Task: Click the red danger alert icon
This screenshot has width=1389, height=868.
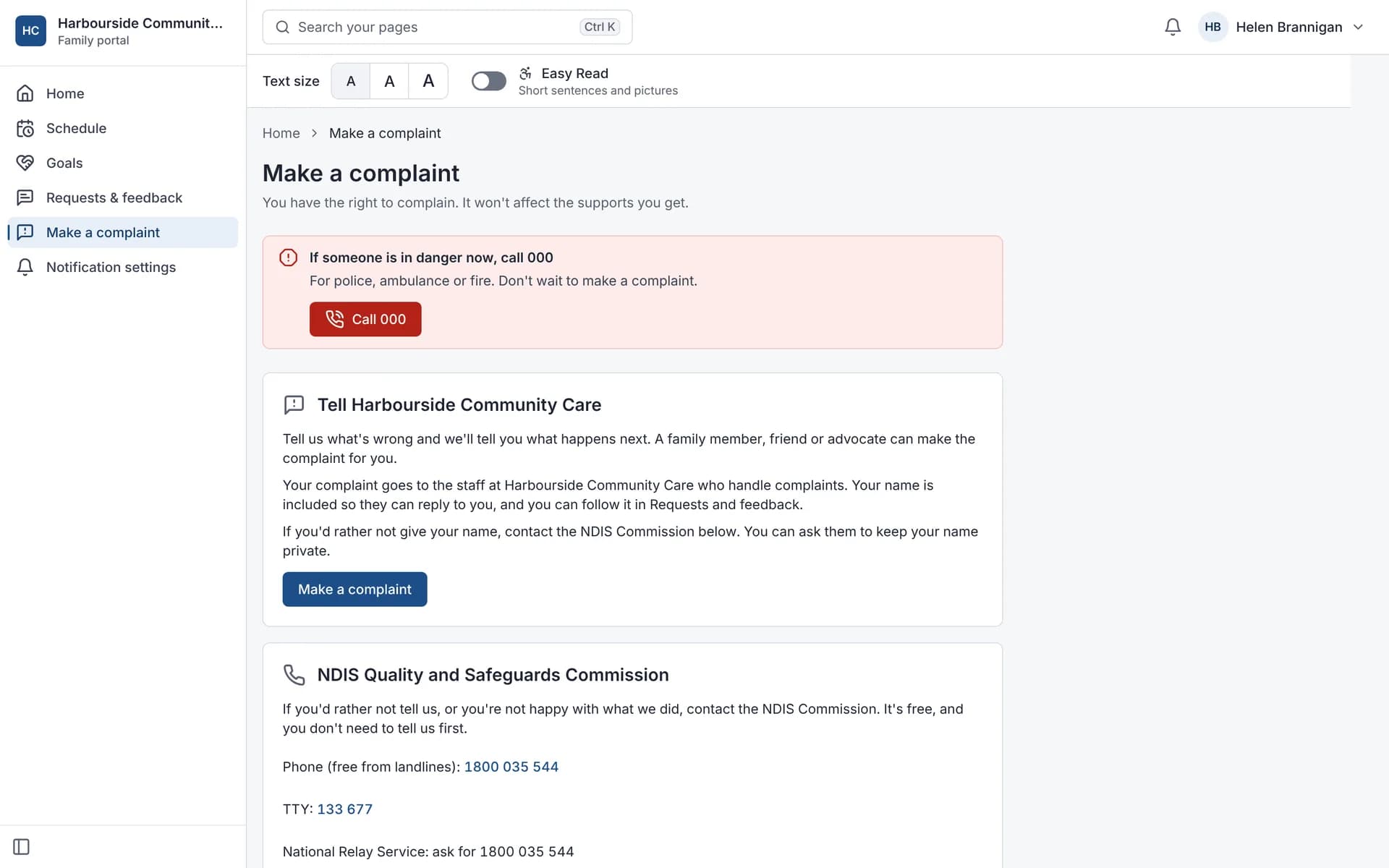Action: (288, 258)
